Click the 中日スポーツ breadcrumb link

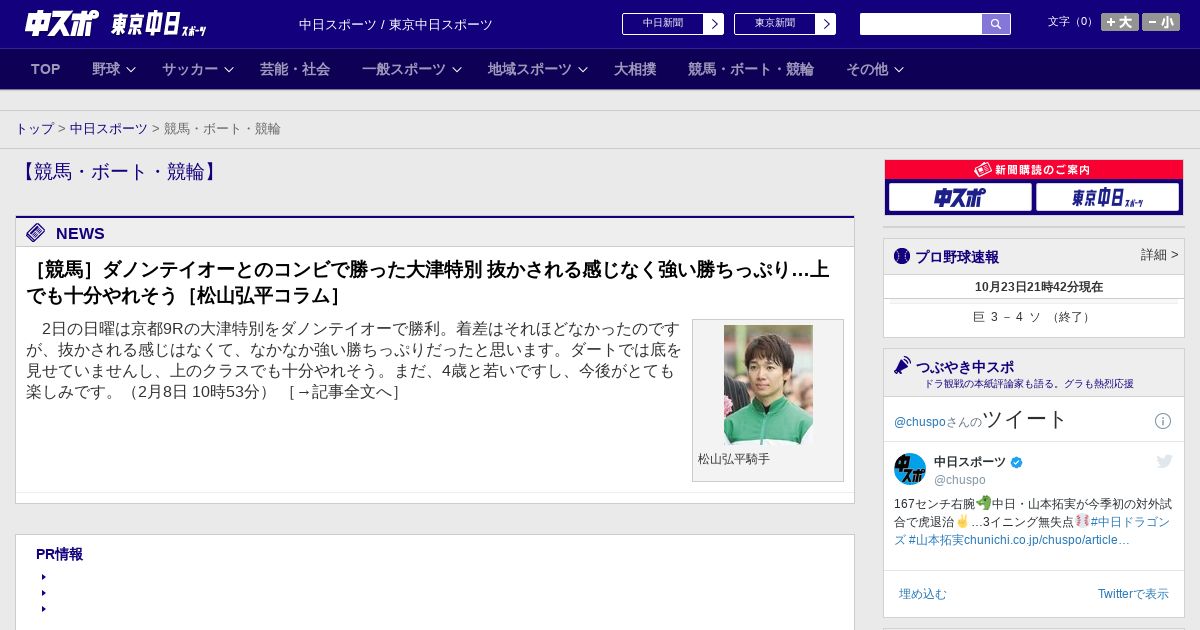[109, 129]
